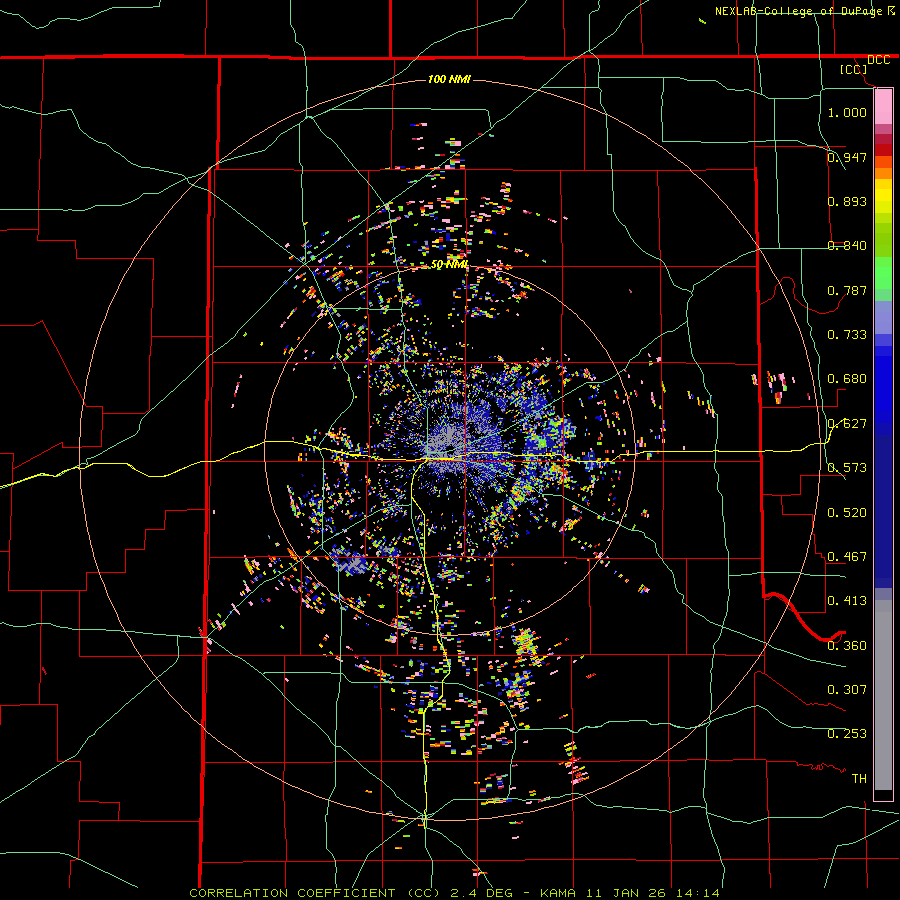Click the 50 NMI range ring label
Image resolution: width=900 pixels, height=900 pixels.
pyautogui.click(x=449, y=265)
